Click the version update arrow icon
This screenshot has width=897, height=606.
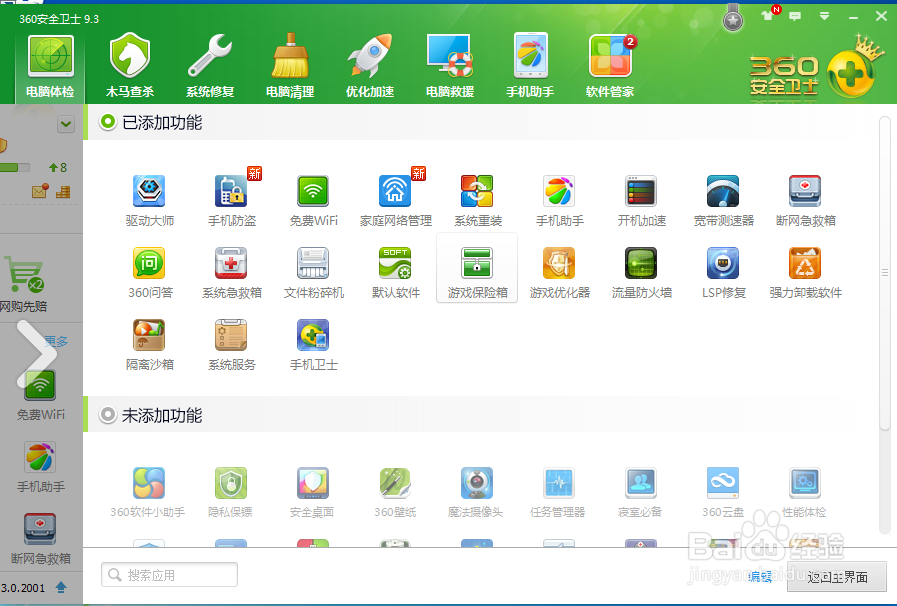click(x=61, y=587)
